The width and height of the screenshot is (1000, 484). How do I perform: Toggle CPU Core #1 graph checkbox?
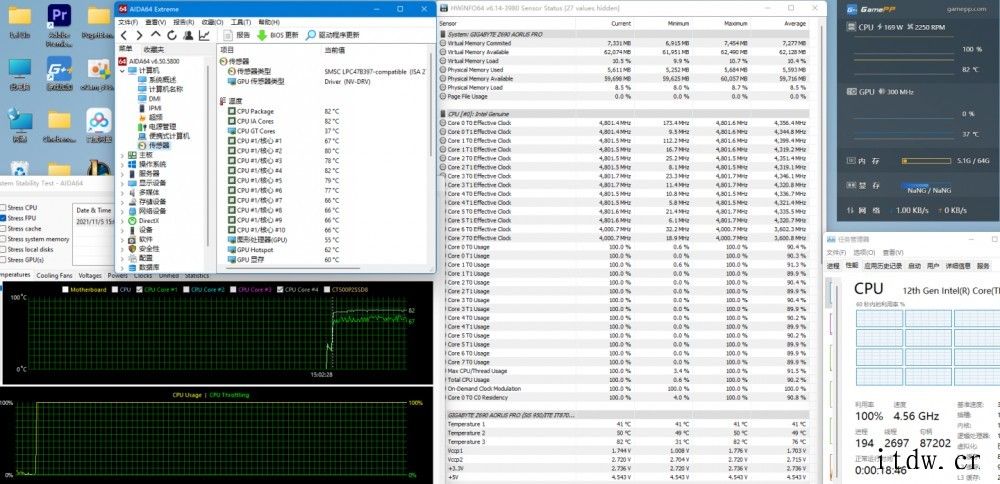click(140, 290)
